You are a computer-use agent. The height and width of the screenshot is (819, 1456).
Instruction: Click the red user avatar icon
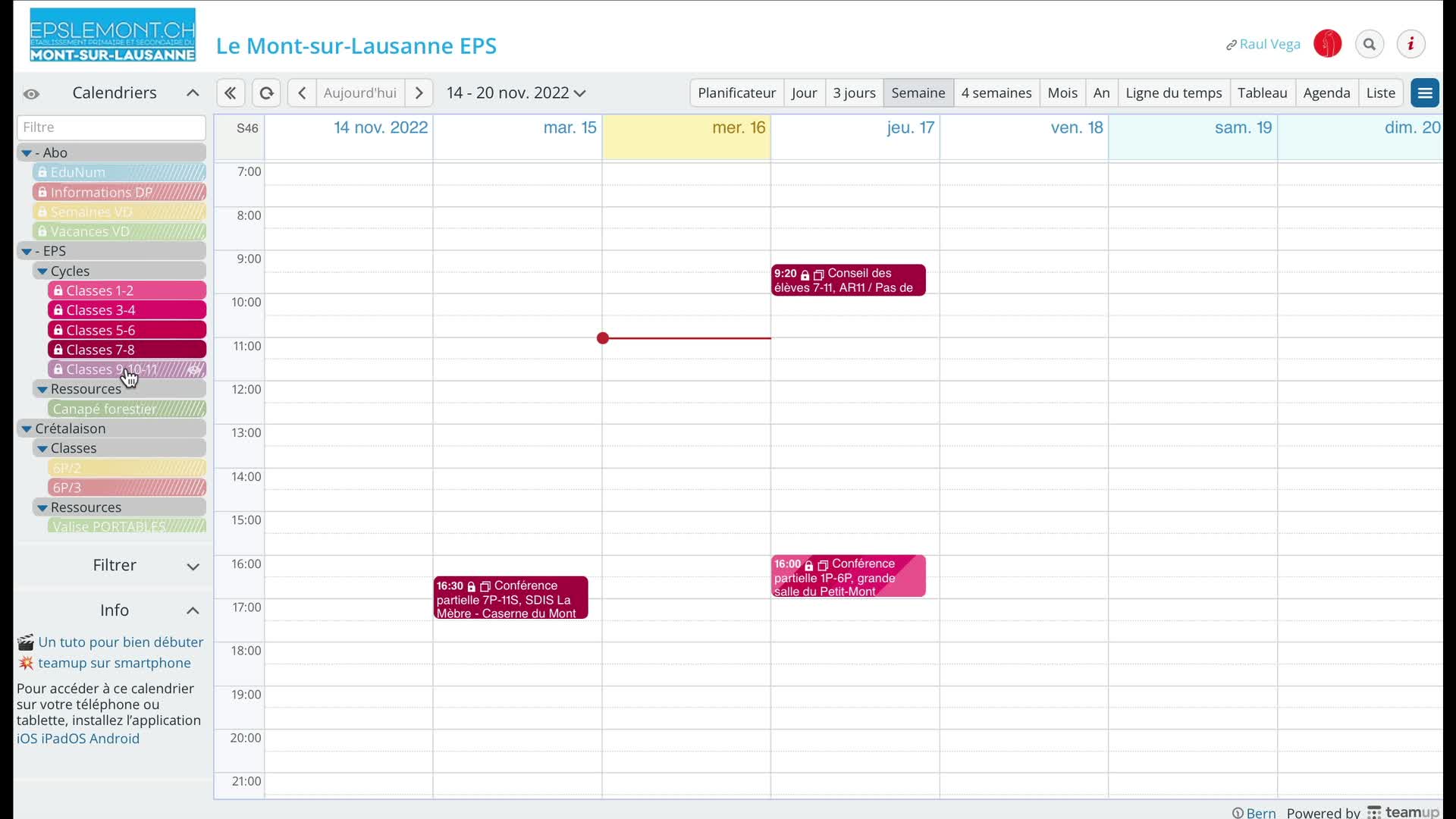1328,44
